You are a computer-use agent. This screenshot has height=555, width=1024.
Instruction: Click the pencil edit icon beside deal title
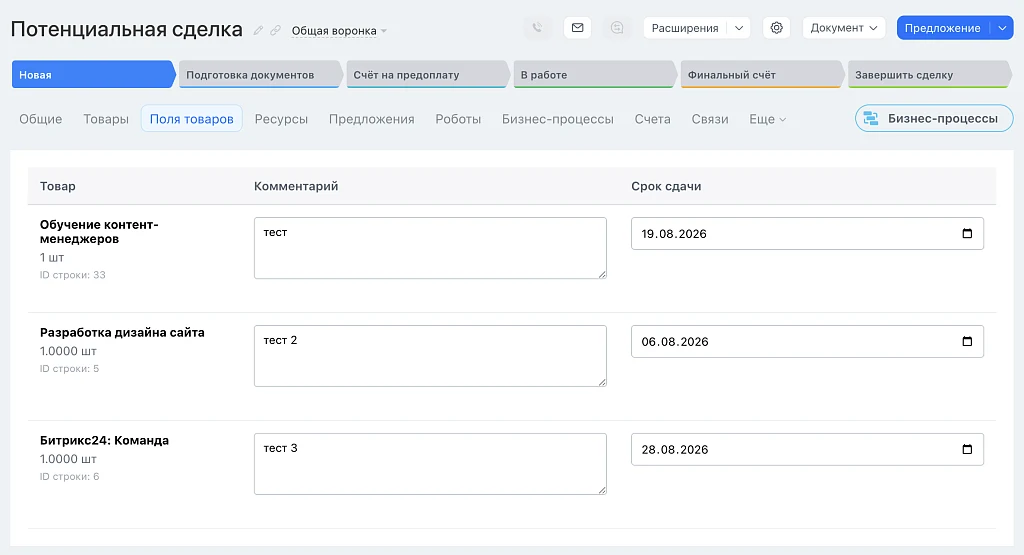tap(259, 30)
